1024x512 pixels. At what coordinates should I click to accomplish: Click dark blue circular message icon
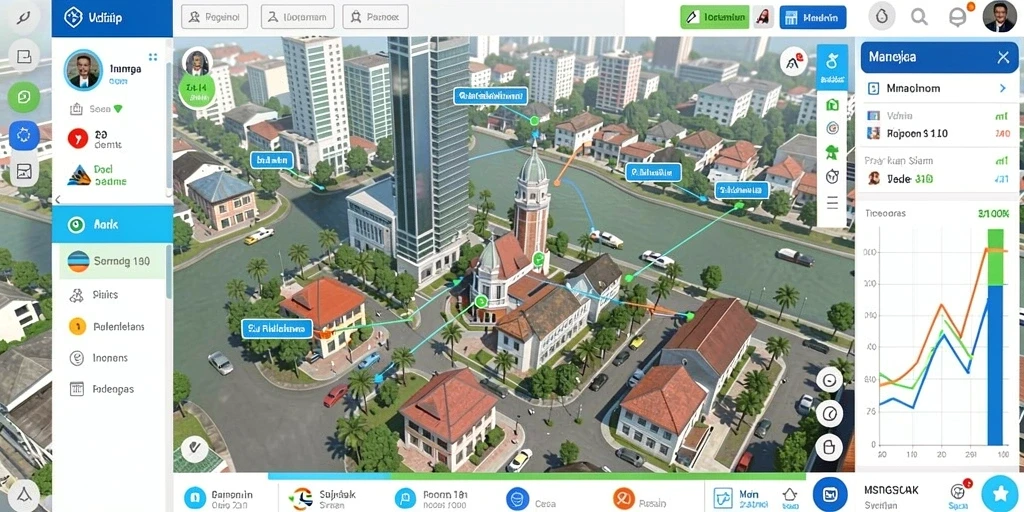829,495
